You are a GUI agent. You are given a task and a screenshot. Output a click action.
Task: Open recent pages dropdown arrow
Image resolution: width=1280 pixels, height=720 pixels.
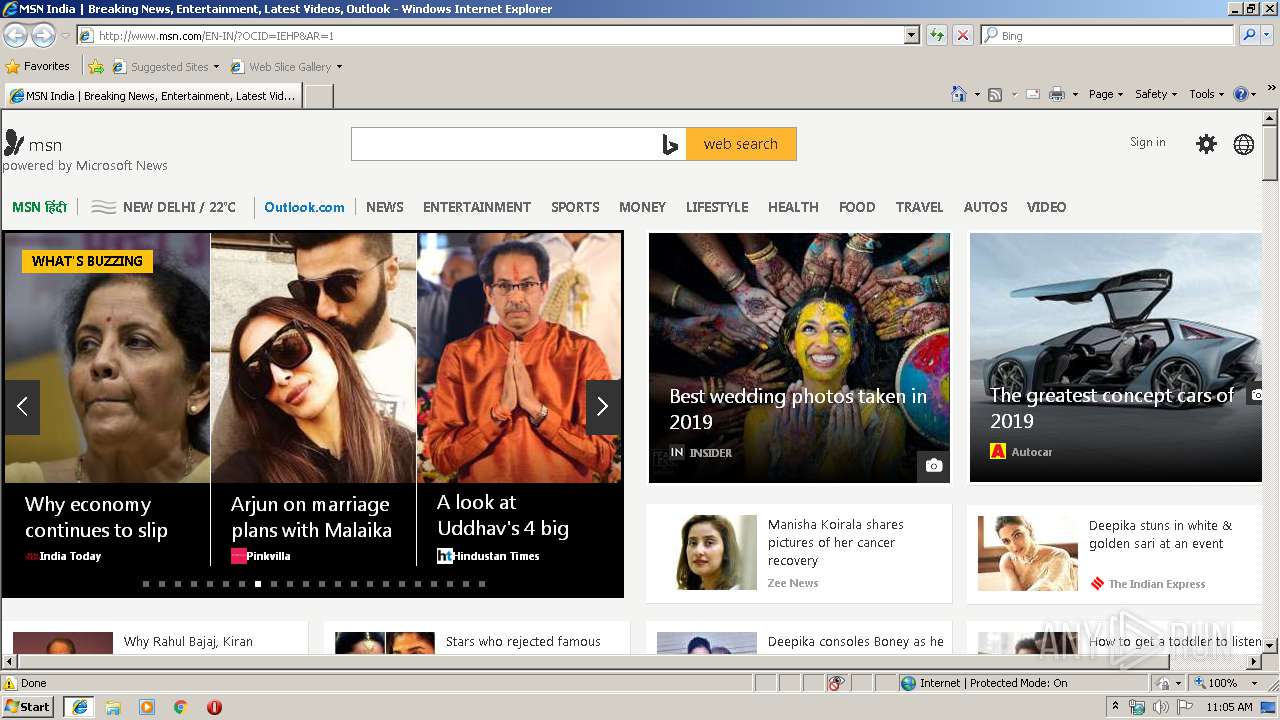coord(65,36)
